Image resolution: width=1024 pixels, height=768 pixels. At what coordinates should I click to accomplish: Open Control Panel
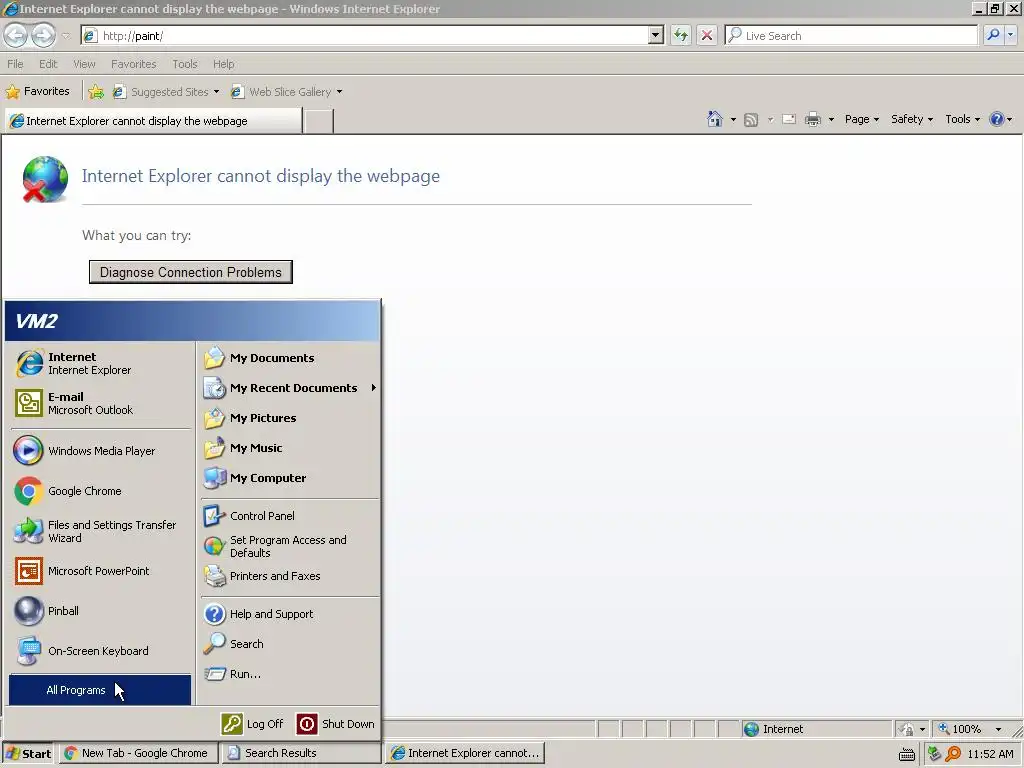coord(289,516)
